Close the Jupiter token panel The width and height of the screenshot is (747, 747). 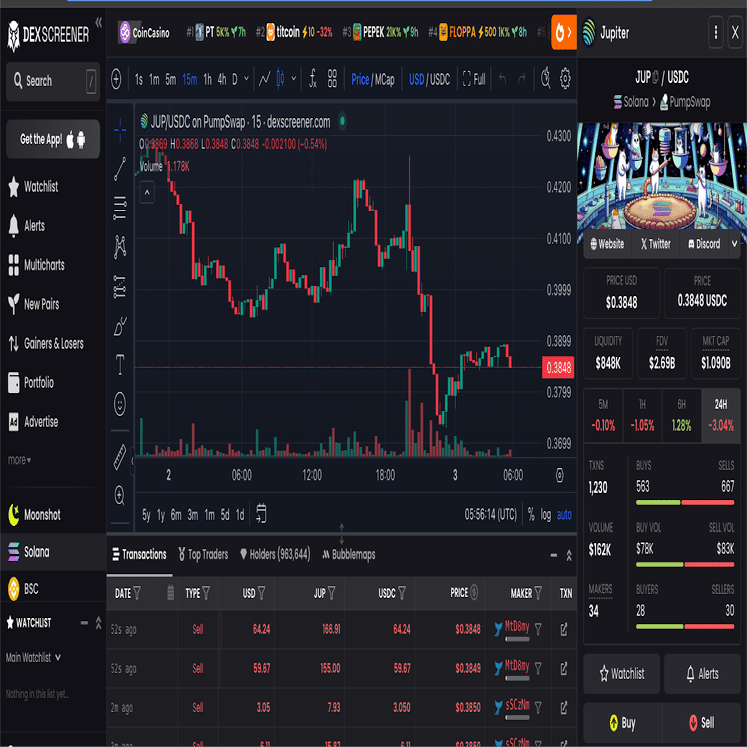(735, 32)
